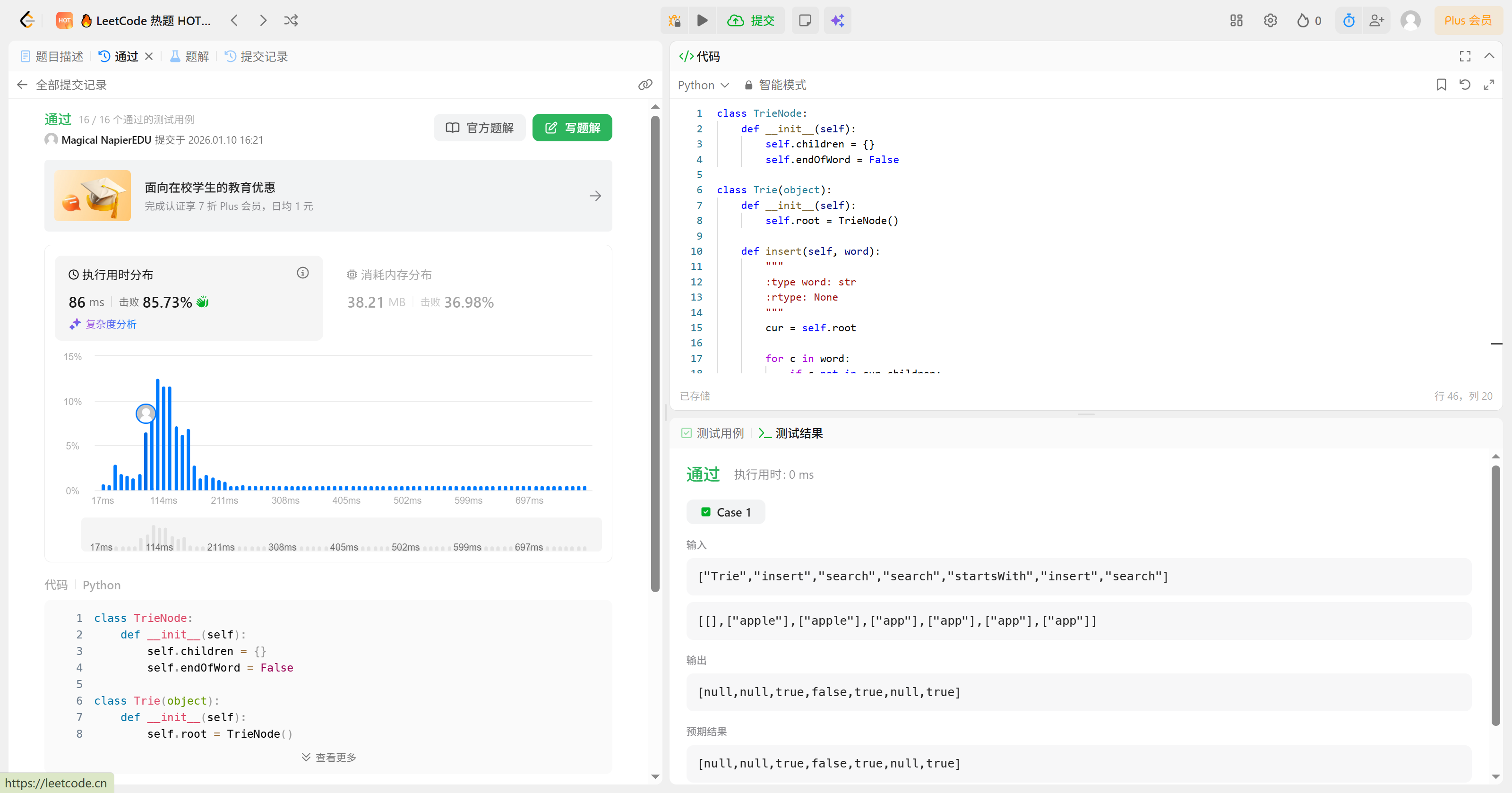
Task: Copy submission link chain icon
Action: (x=645, y=85)
